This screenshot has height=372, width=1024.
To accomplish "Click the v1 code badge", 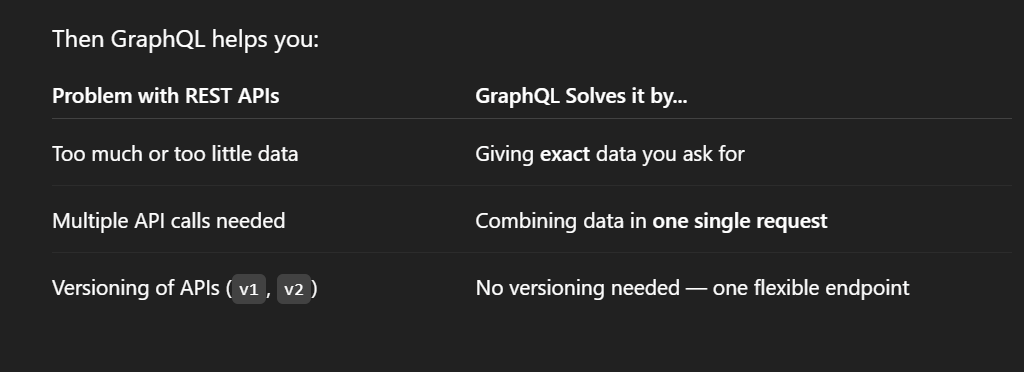I will coord(249,289).
